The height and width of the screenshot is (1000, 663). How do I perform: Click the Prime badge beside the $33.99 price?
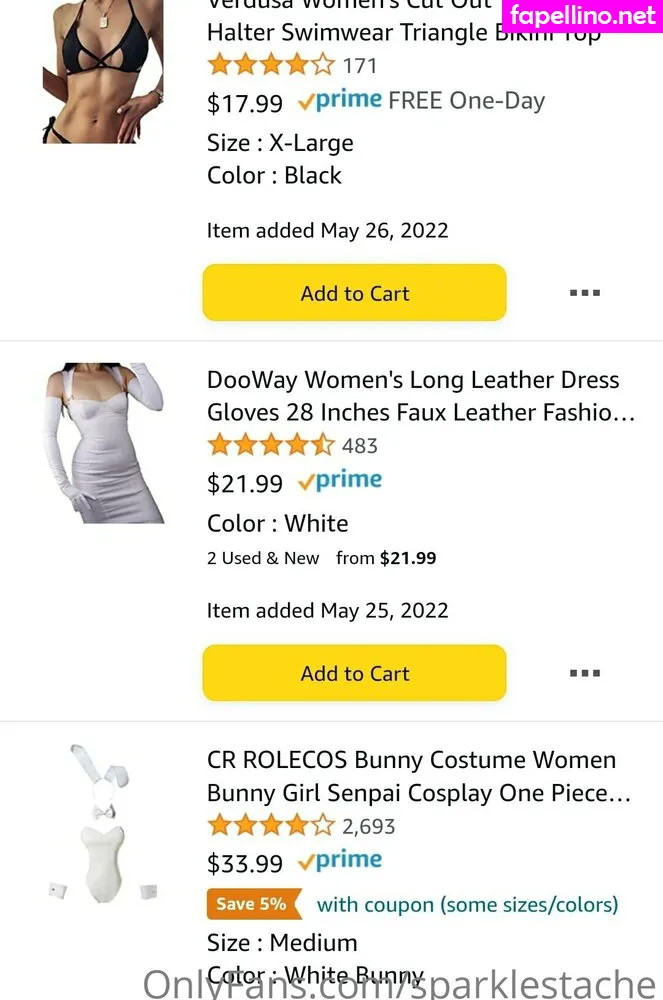[x=340, y=861]
